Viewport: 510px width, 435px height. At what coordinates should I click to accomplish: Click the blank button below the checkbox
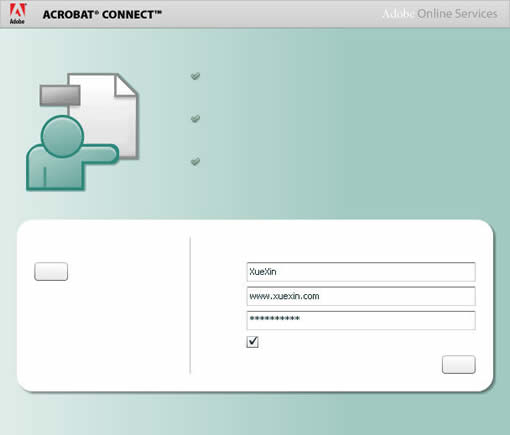(x=458, y=364)
